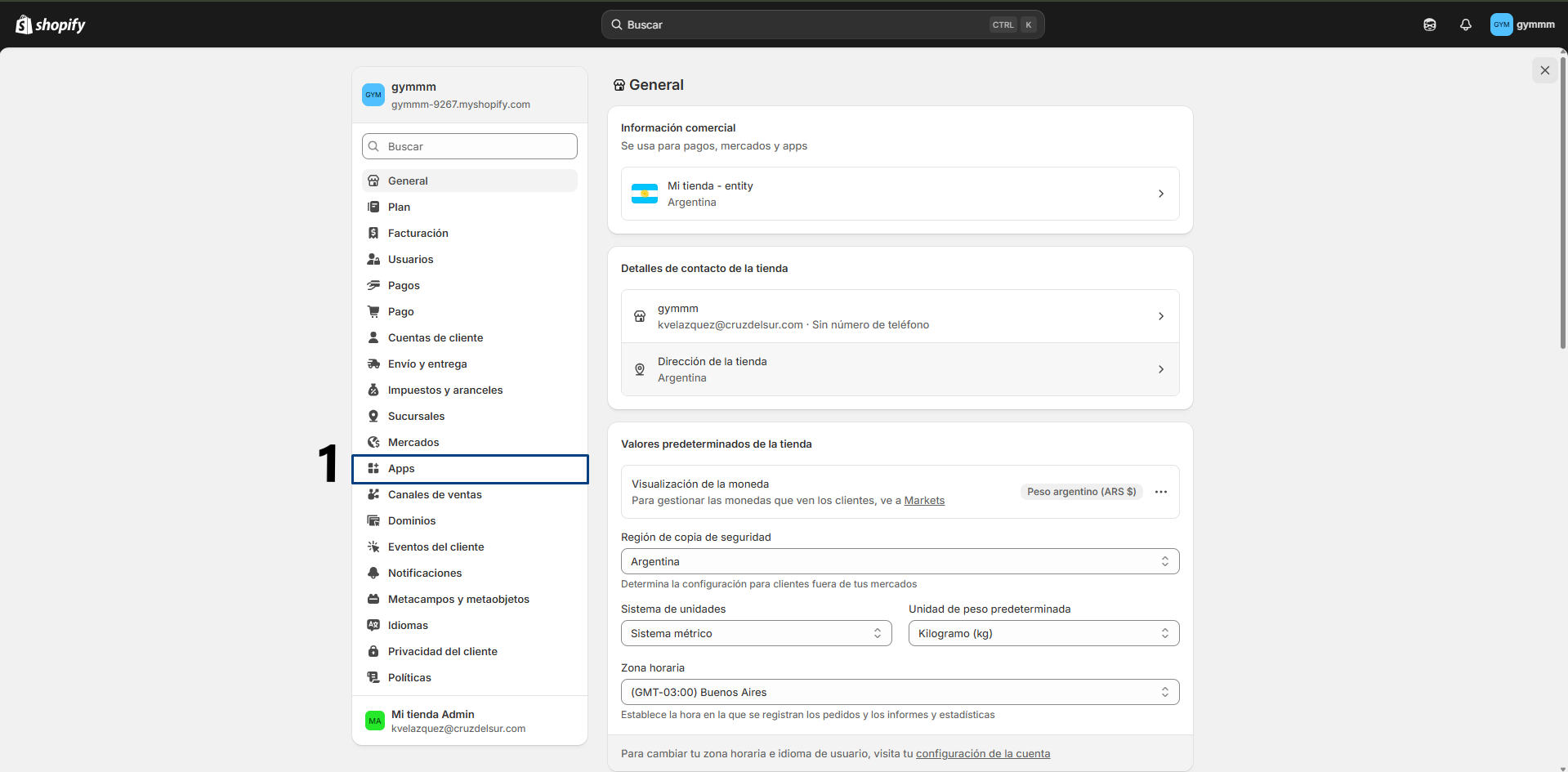1568x772 pixels.
Task: Follow the Markets link
Action: pyautogui.click(x=924, y=501)
